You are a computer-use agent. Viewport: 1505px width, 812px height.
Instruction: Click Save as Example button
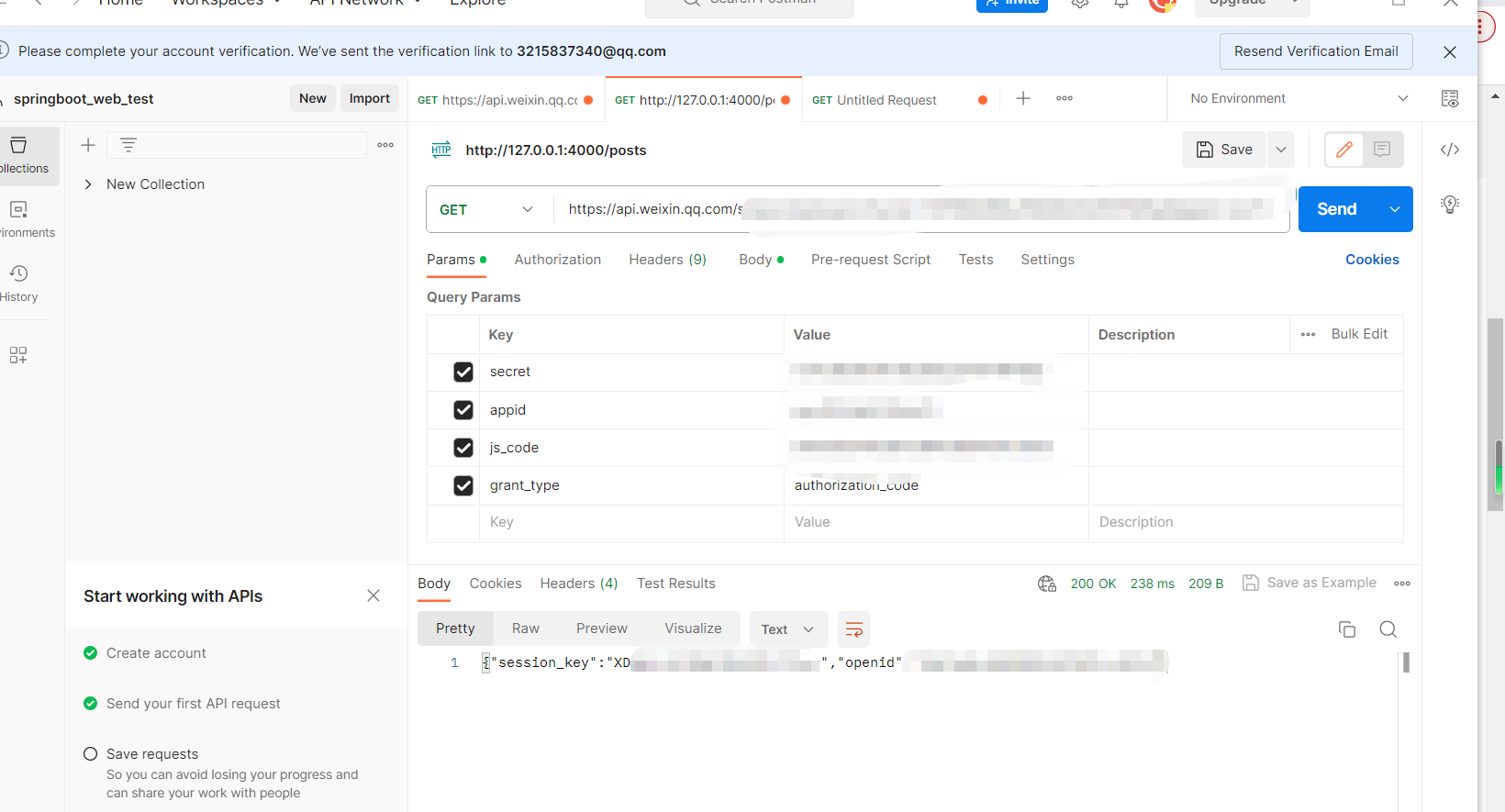pyautogui.click(x=1310, y=583)
